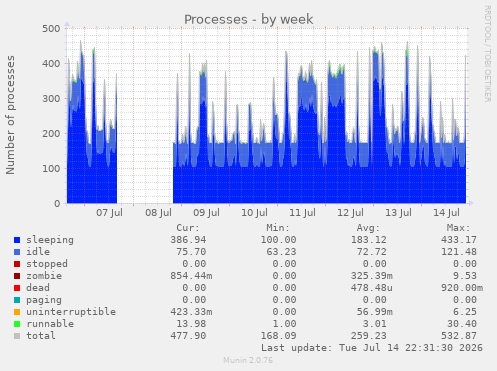
Task: Select the 'dead' legend label
Action: pos(38,288)
